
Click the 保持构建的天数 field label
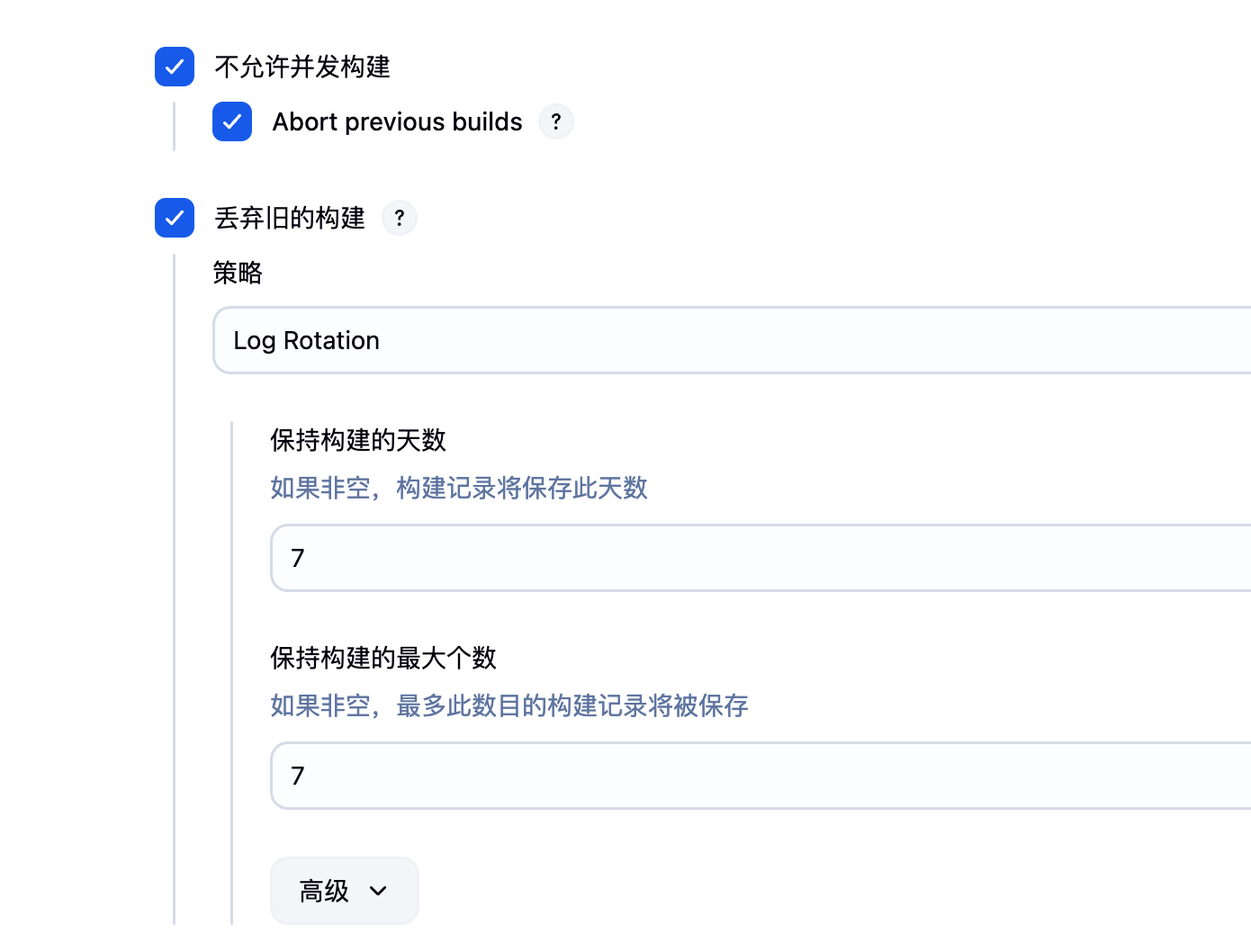(358, 440)
